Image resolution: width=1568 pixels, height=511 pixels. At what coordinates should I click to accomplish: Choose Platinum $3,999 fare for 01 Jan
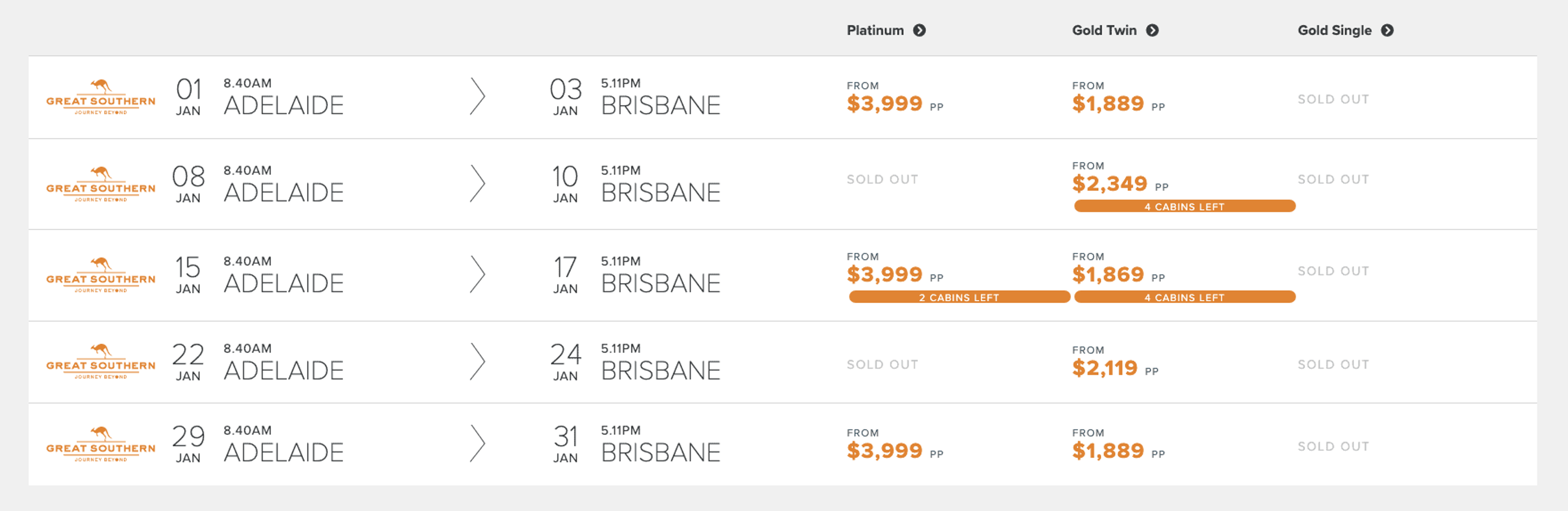pos(884,103)
